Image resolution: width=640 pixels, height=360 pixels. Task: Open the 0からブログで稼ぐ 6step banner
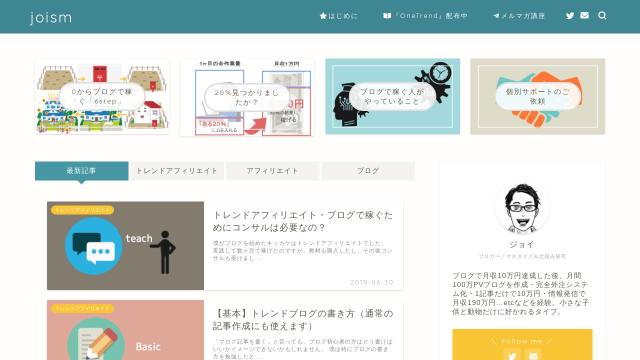point(102,96)
